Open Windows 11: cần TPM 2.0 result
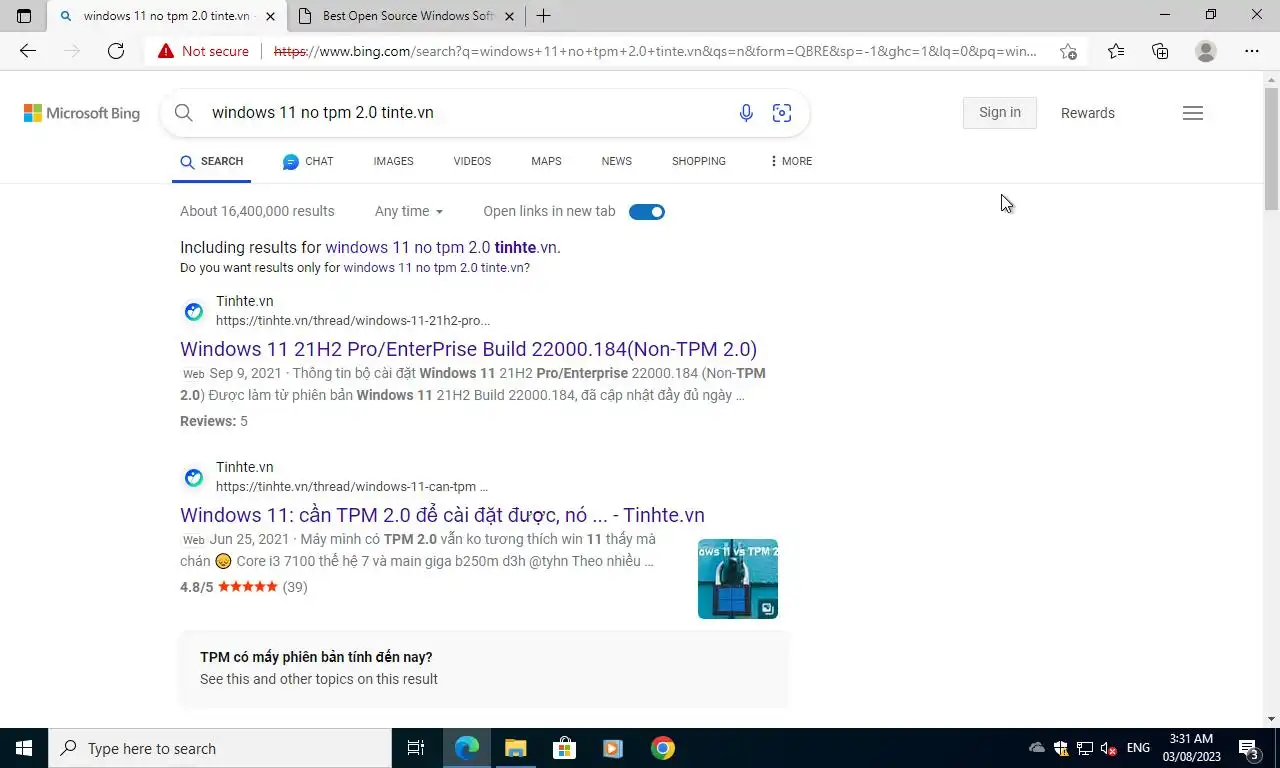Screen dimensions: 1280x768 442,515
